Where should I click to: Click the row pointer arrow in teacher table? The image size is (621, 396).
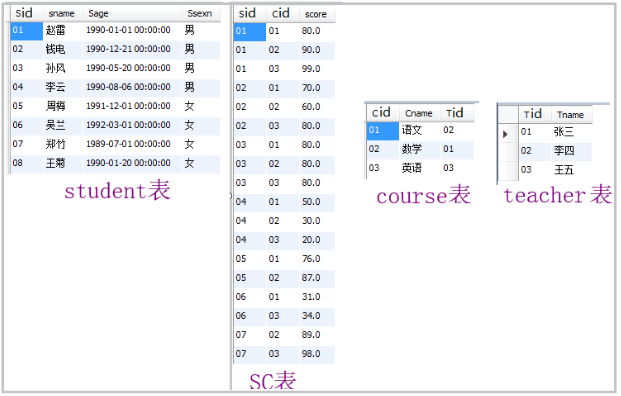click(505, 134)
